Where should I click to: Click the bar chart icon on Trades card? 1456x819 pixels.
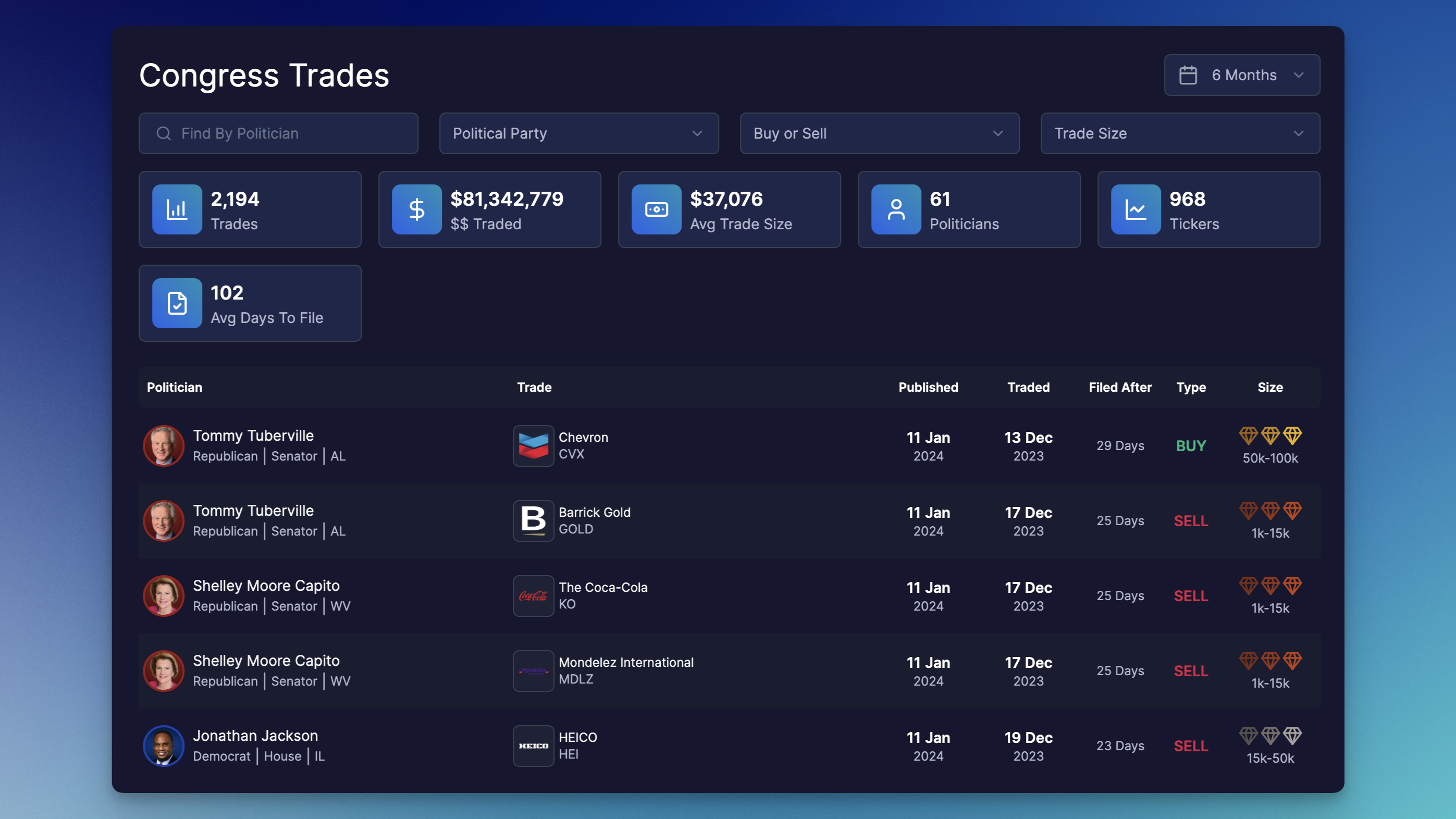(177, 209)
